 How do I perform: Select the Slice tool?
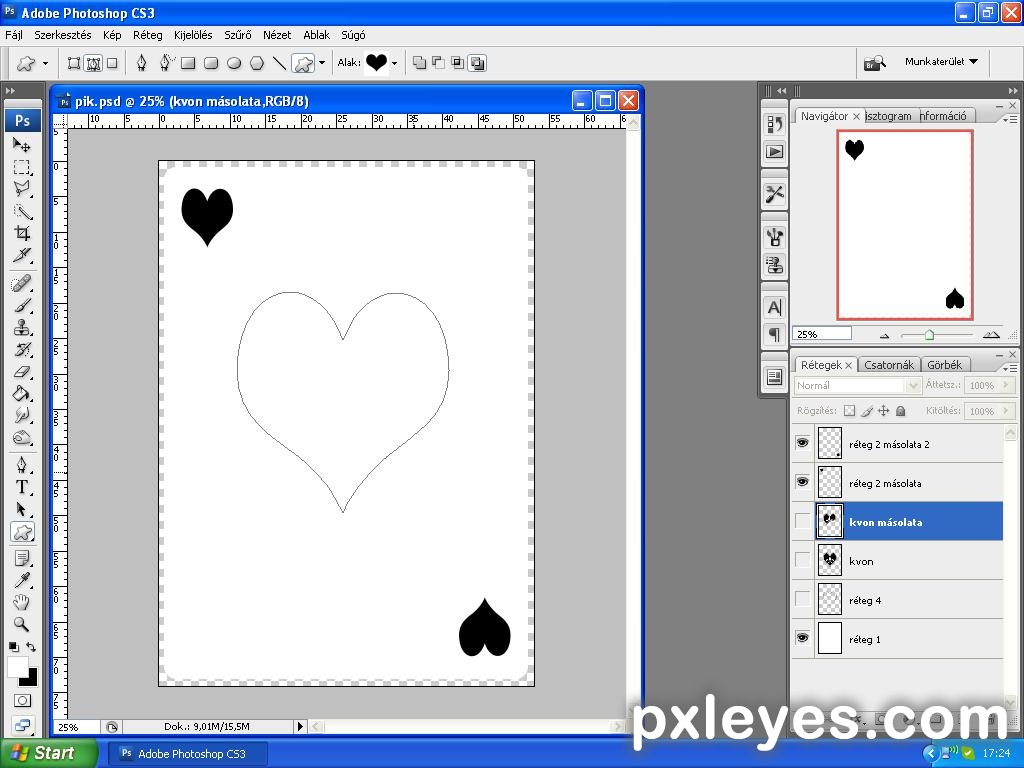(22, 255)
